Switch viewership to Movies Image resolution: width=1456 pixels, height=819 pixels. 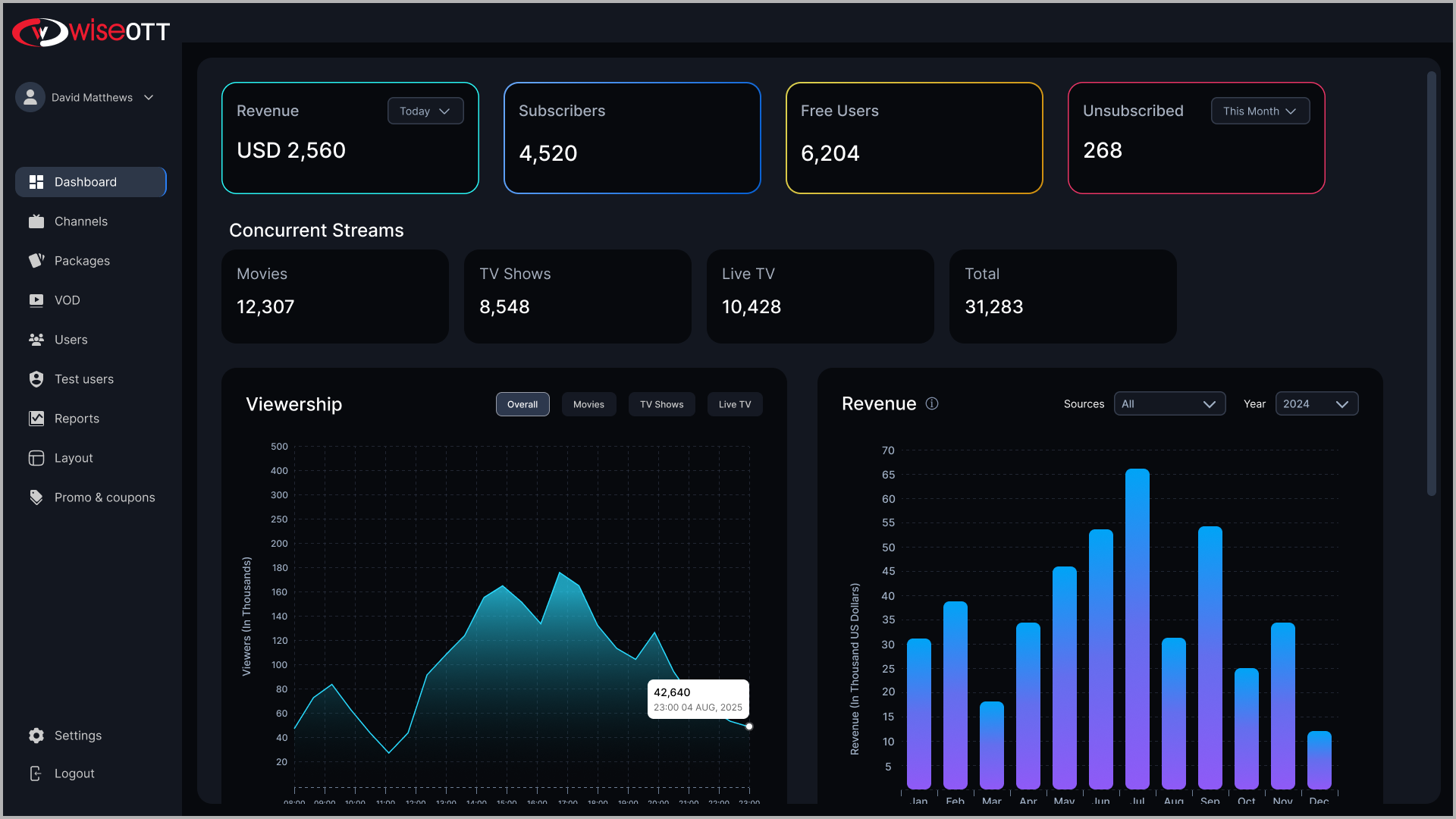click(x=588, y=404)
